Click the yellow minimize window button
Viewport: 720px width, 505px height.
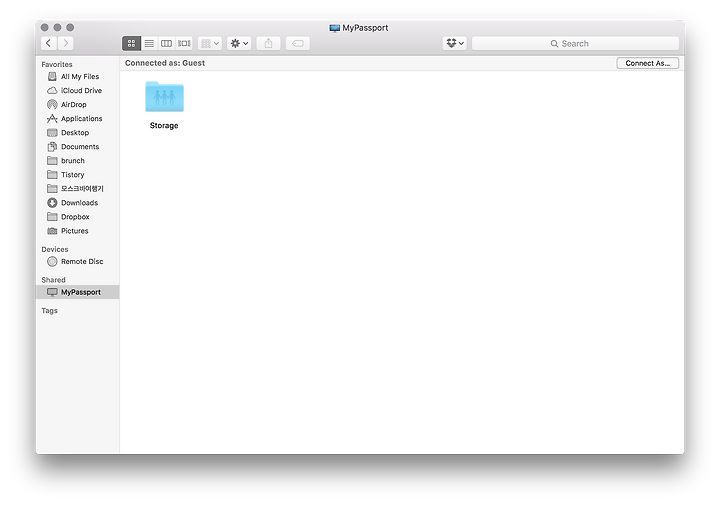(57, 28)
